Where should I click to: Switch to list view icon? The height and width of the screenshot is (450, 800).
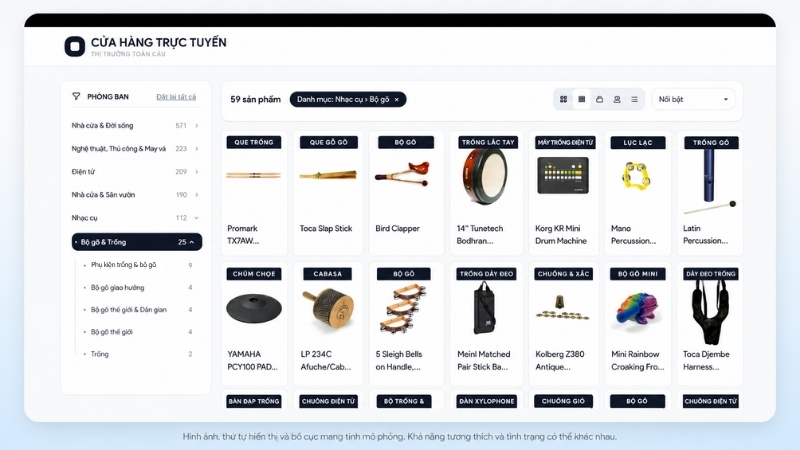634,99
